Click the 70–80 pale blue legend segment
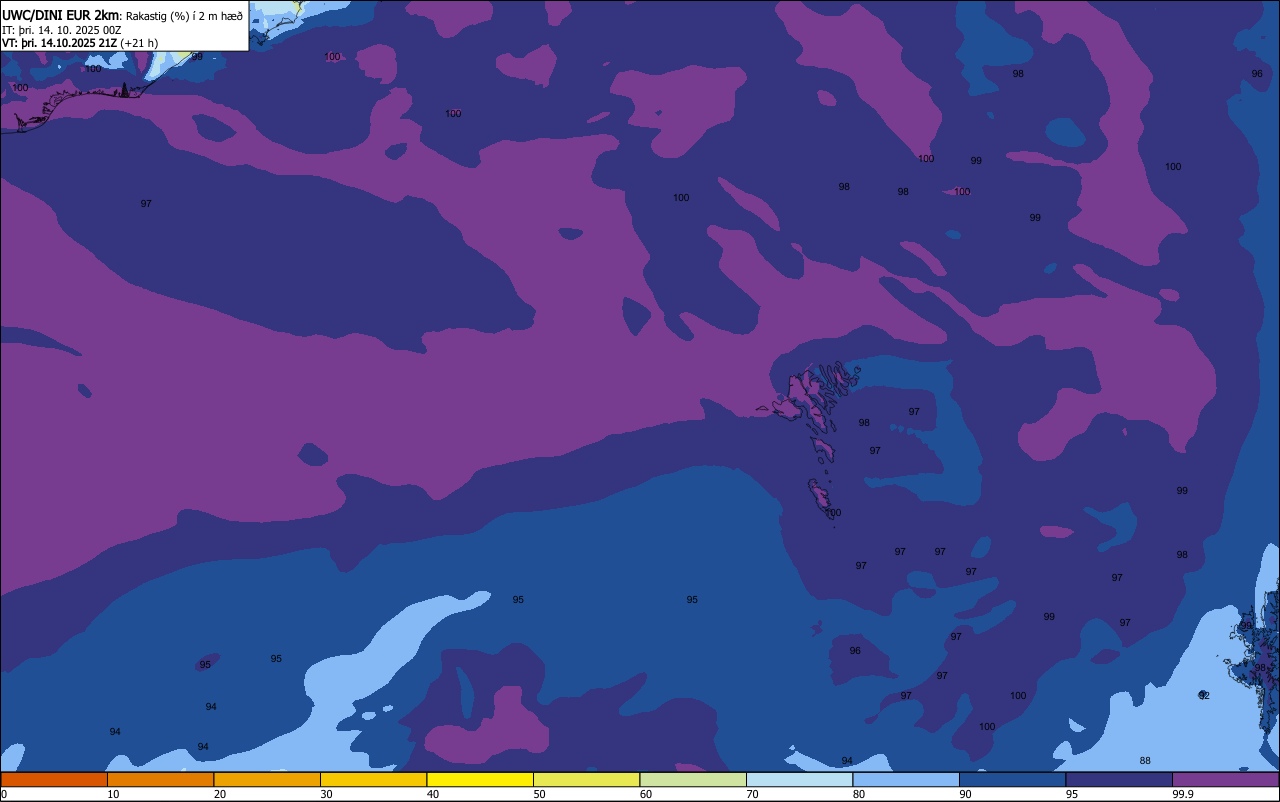Viewport: 1280px width, 802px height. (799, 779)
